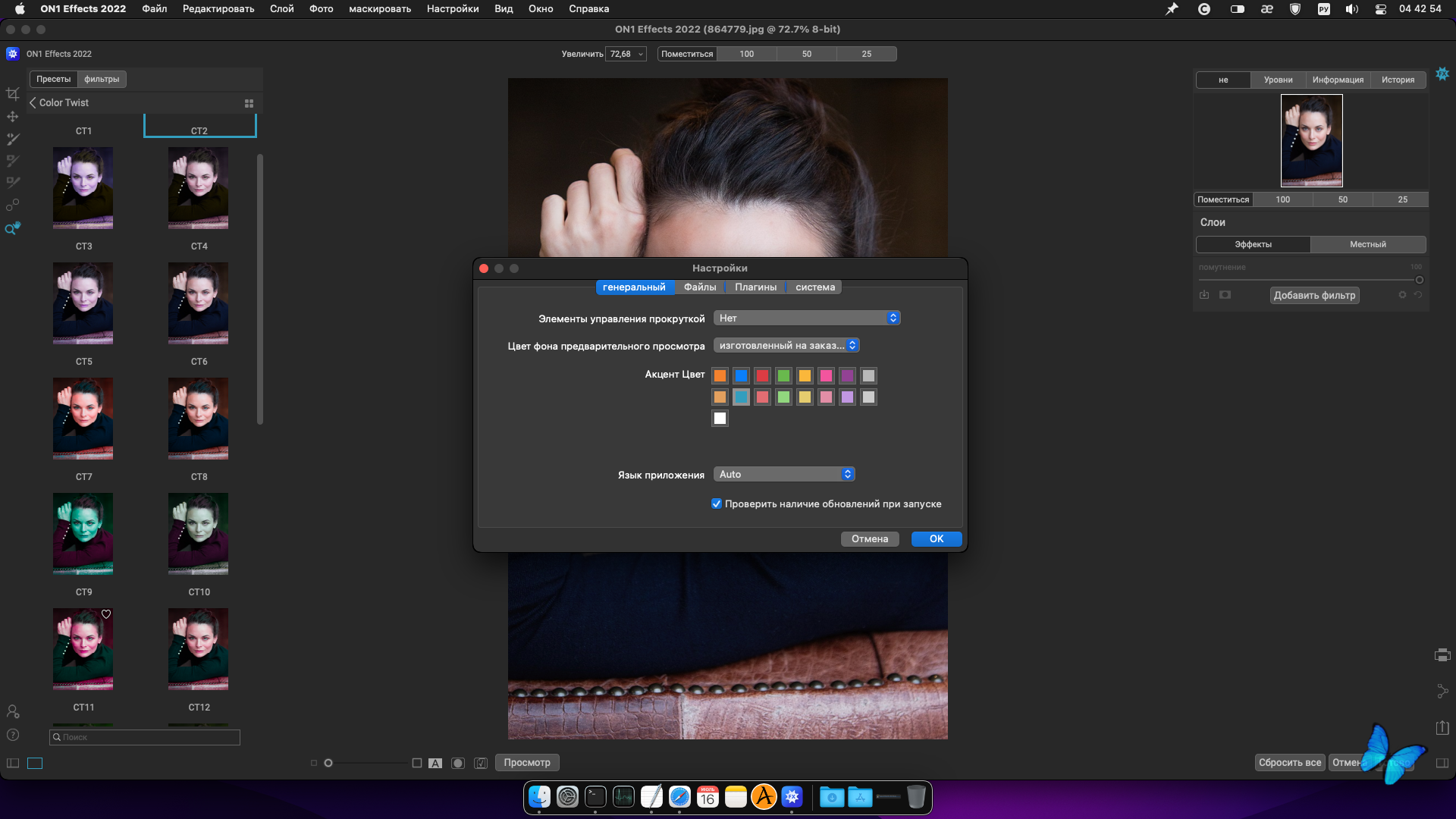This screenshot has width=1456, height=819.
Task: Switch to Местный layers tab
Action: click(1368, 245)
